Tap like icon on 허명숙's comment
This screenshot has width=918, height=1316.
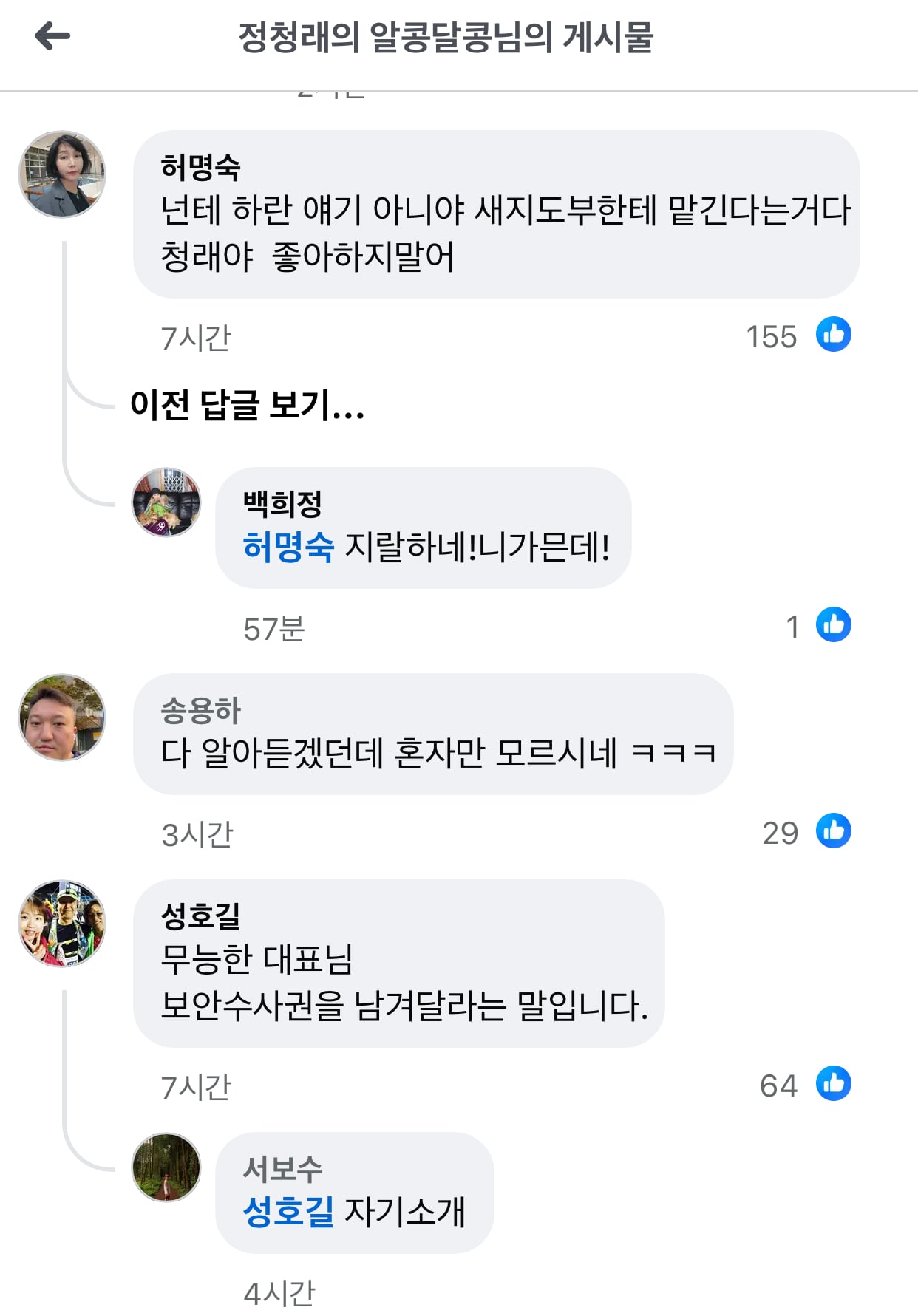point(834,334)
